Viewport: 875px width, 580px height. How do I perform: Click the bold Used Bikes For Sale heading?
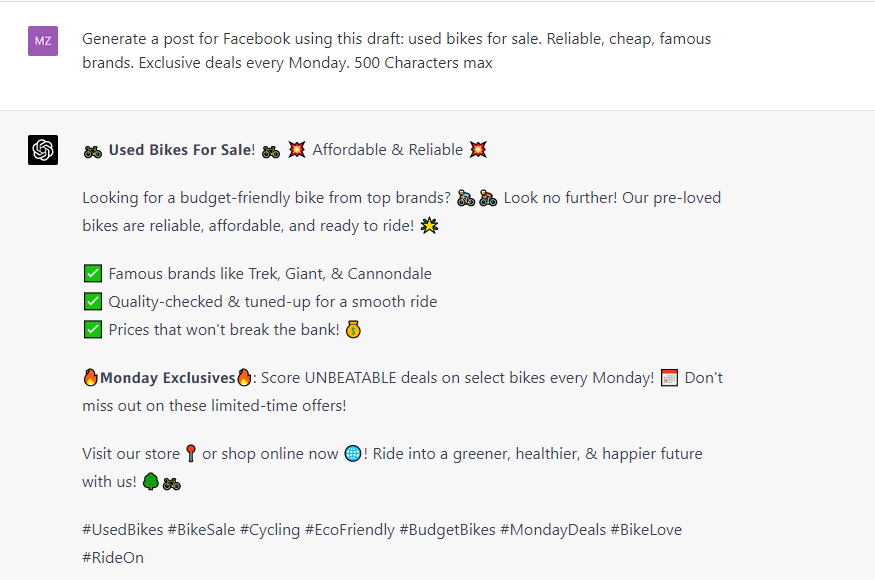tap(180, 150)
